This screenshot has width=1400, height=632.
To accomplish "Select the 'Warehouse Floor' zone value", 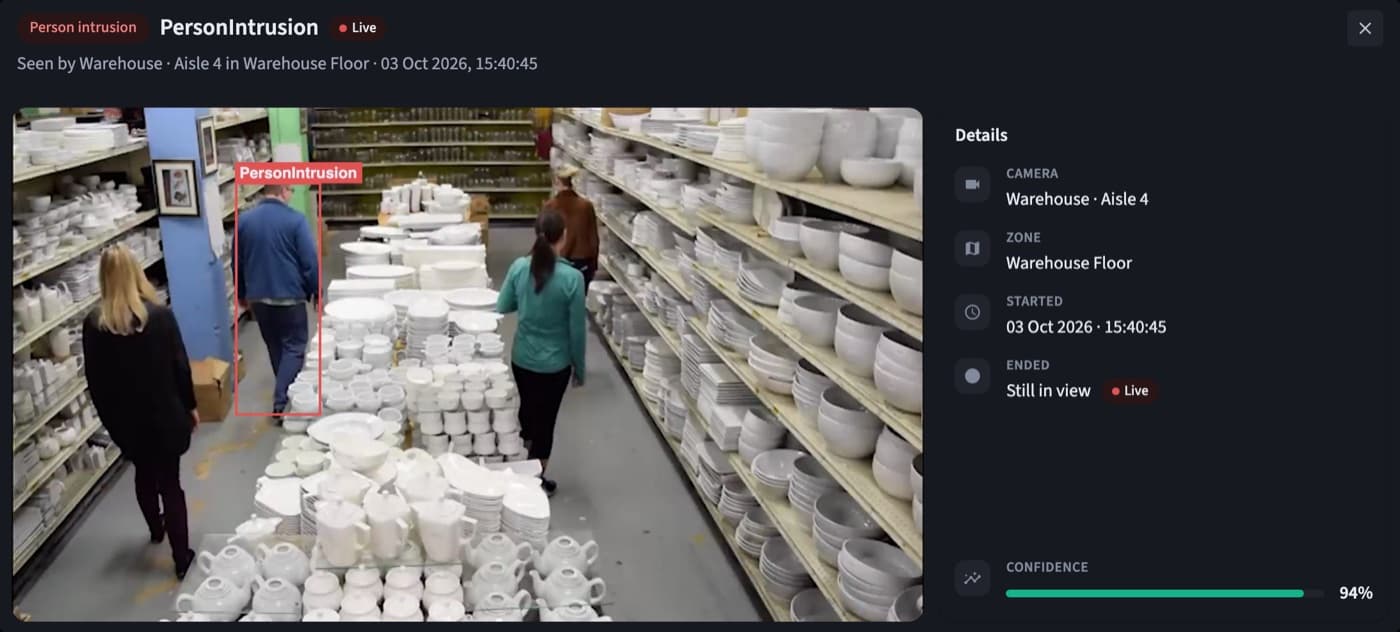I will click(x=1069, y=263).
